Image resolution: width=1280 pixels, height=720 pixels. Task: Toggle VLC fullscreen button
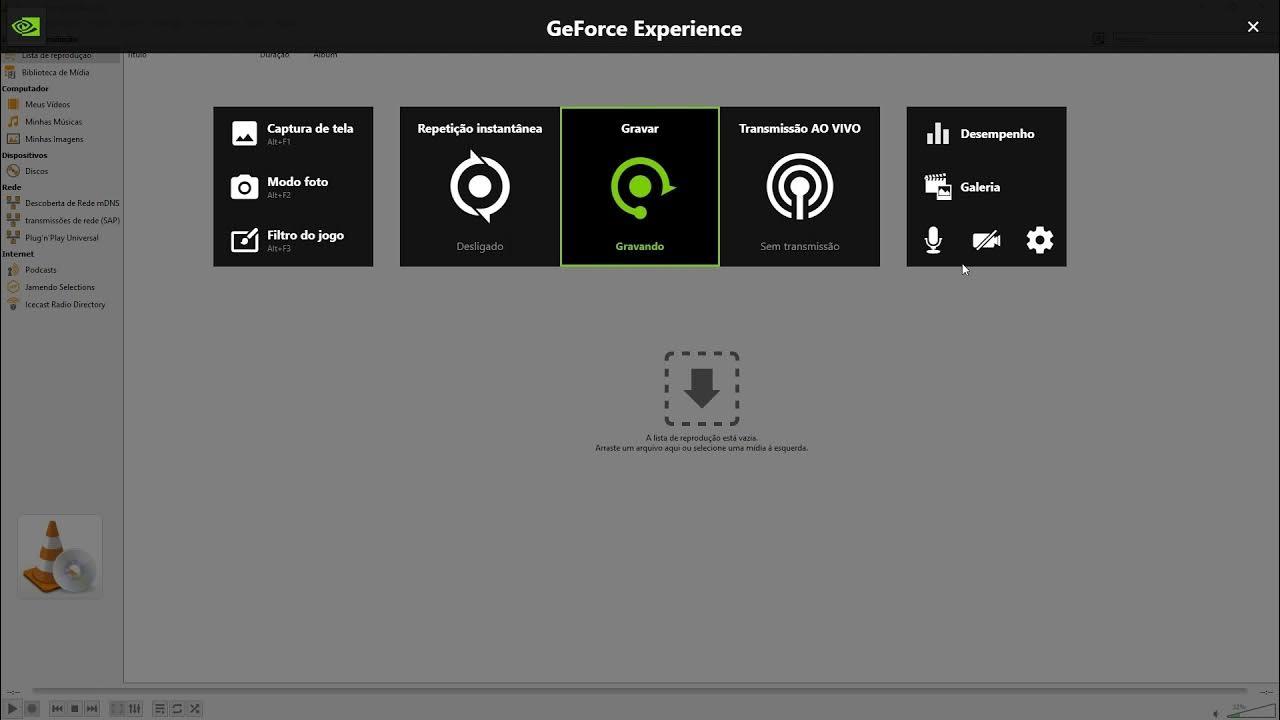click(117, 708)
